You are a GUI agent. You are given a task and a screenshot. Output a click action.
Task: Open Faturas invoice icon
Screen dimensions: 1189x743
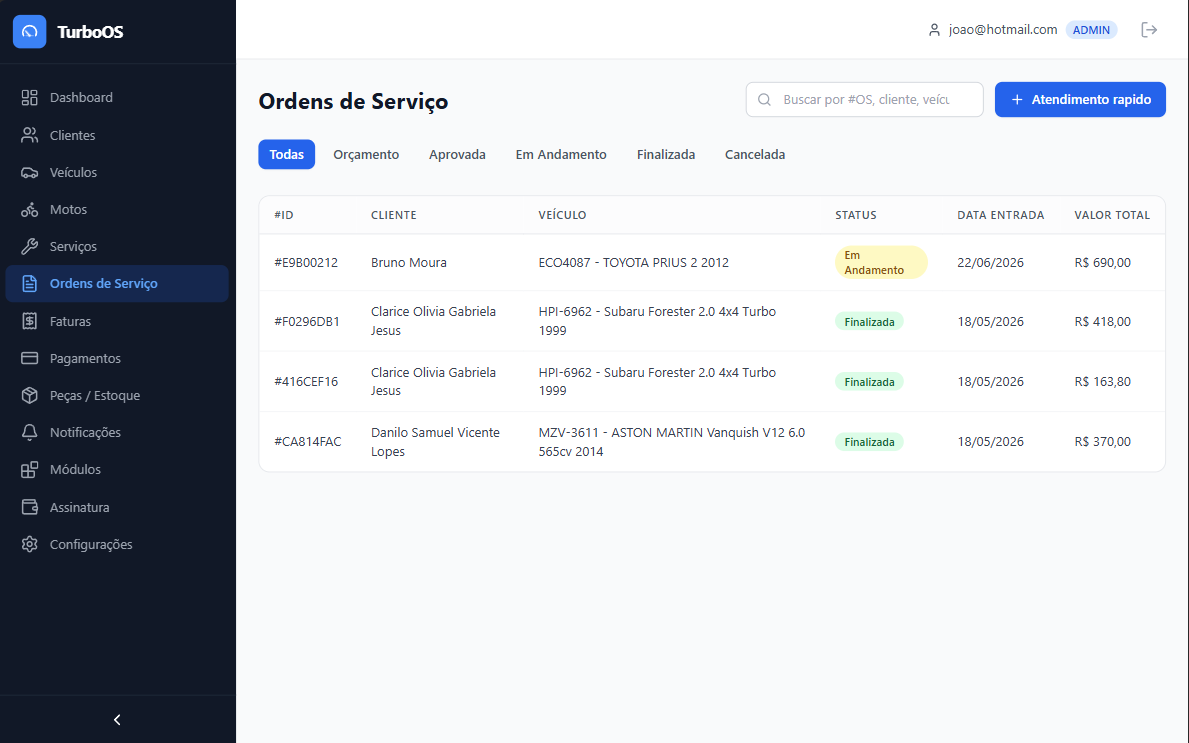pyautogui.click(x=30, y=321)
